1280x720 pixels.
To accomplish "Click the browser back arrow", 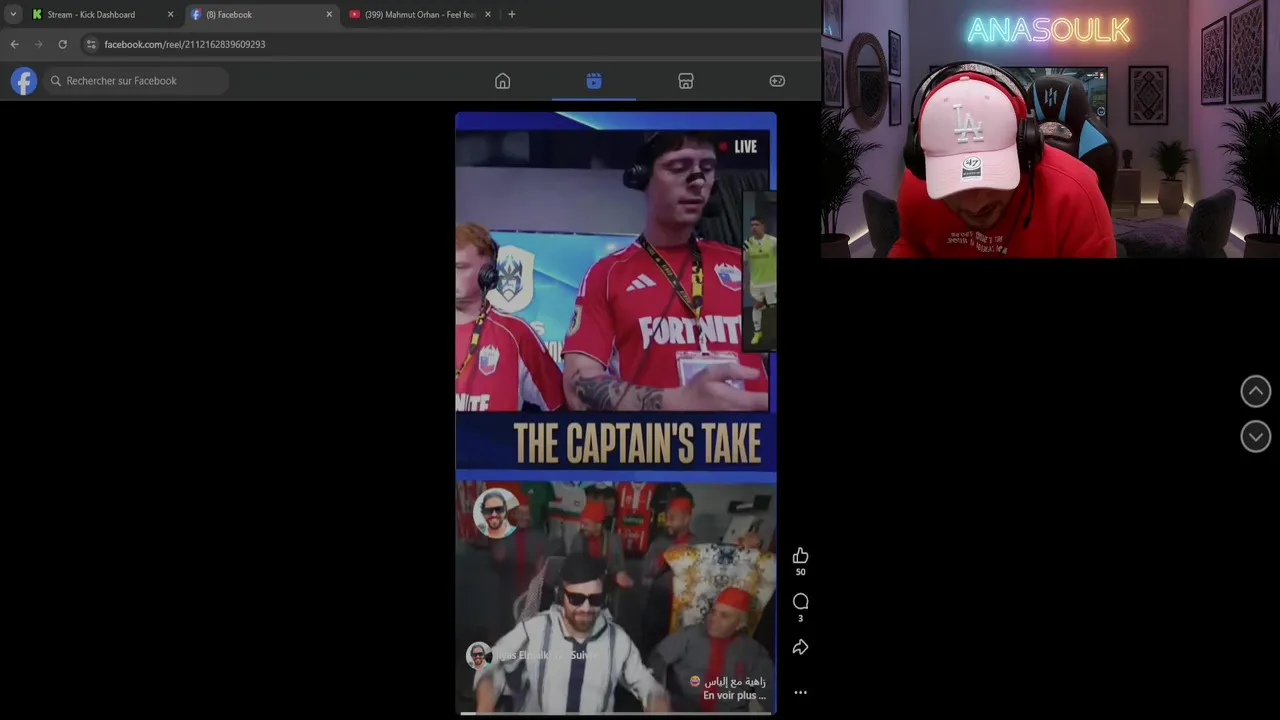I will click(14, 44).
